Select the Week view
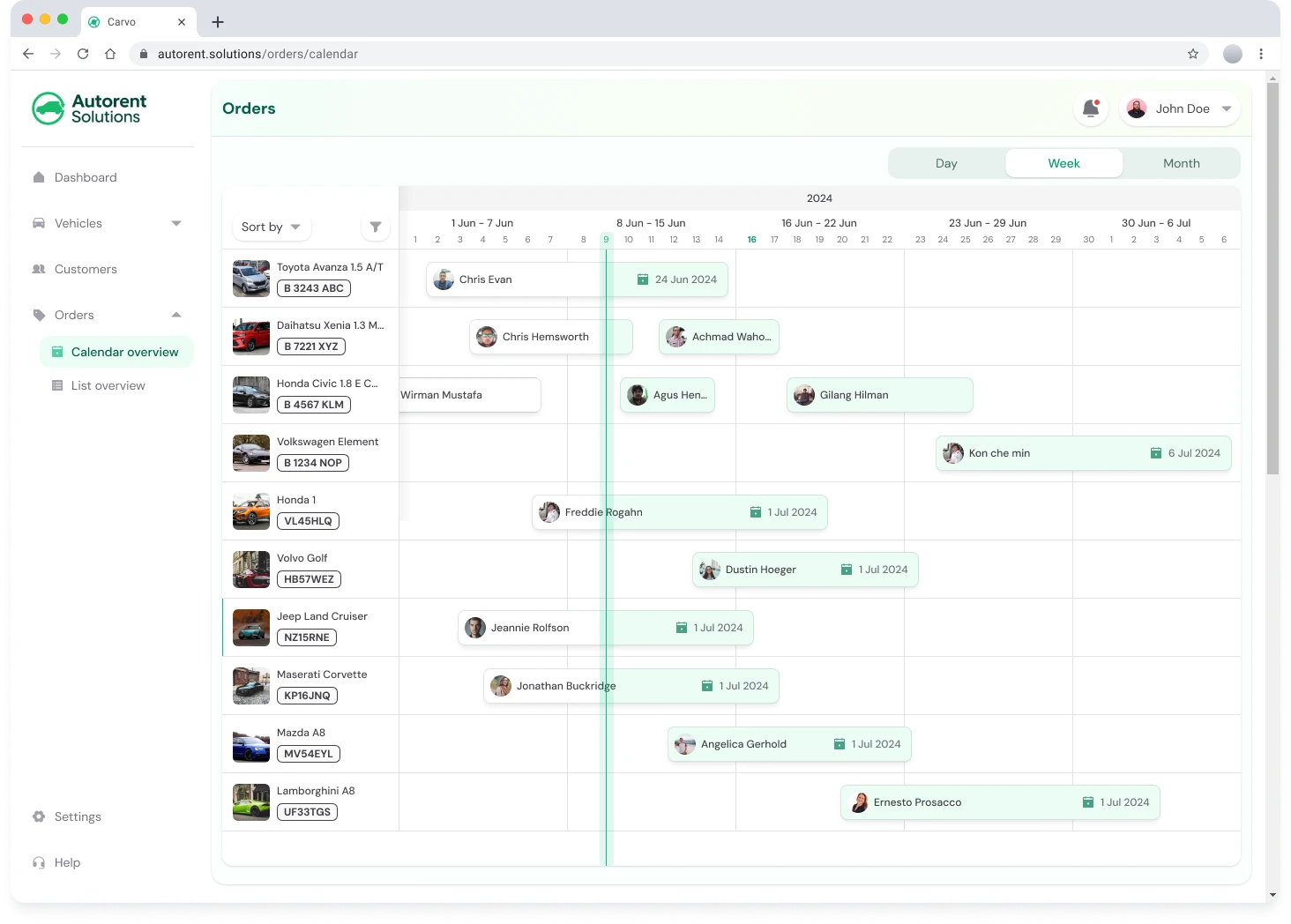This screenshot has height=924, width=1291. click(x=1063, y=163)
